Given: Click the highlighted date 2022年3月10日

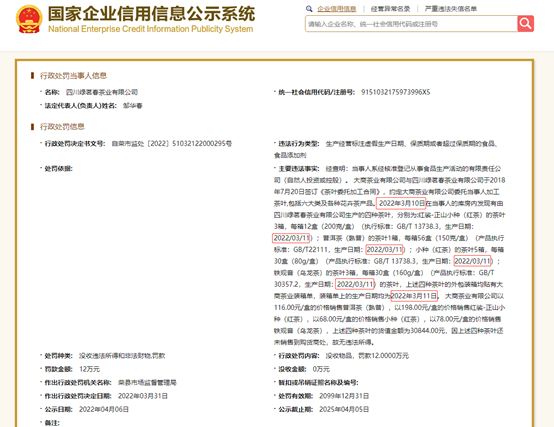Looking at the screenshot, I should coord(402,203).
